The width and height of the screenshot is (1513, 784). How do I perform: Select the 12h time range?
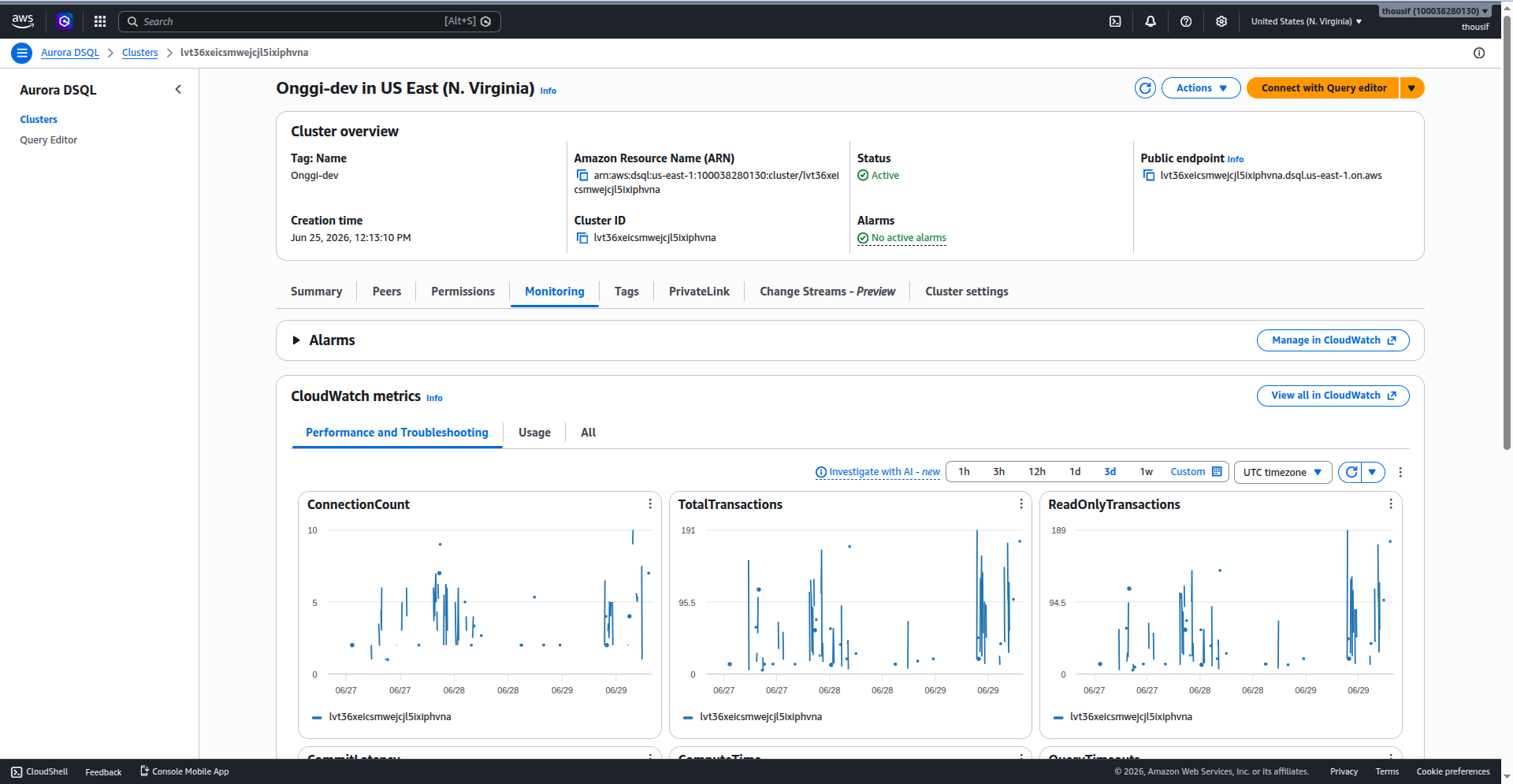click(1036, 472)
